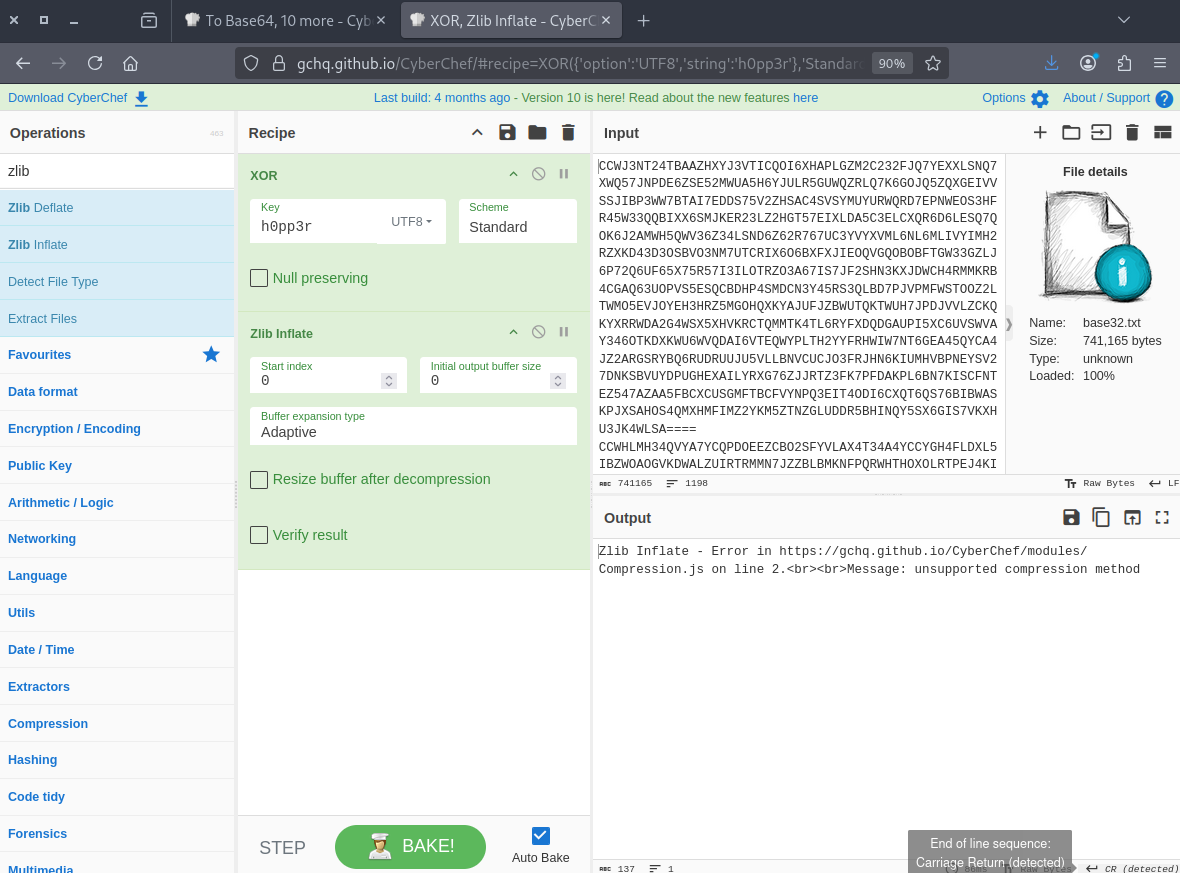Viewport: 1180px width, 873px height.
Task: Save the current recipe
Action: coord(507,133)
